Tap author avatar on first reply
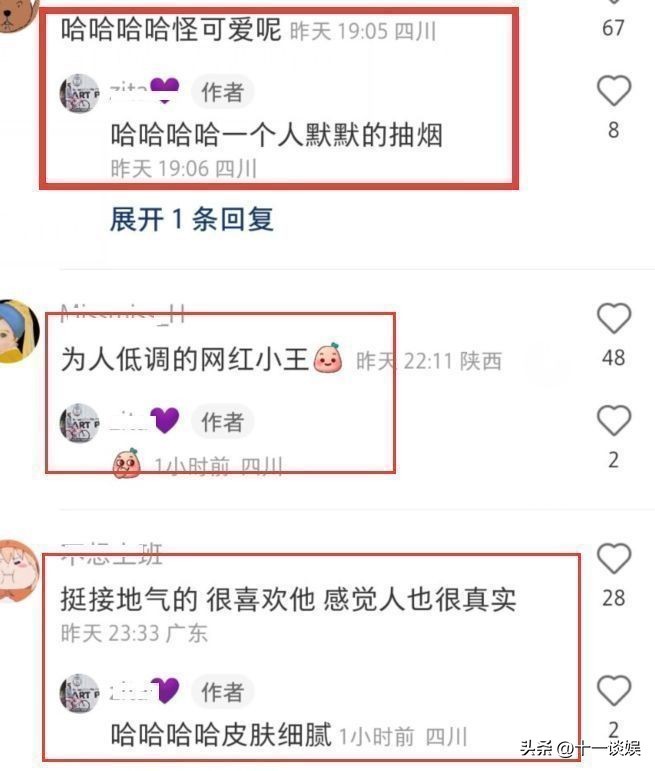 [80, 93]
